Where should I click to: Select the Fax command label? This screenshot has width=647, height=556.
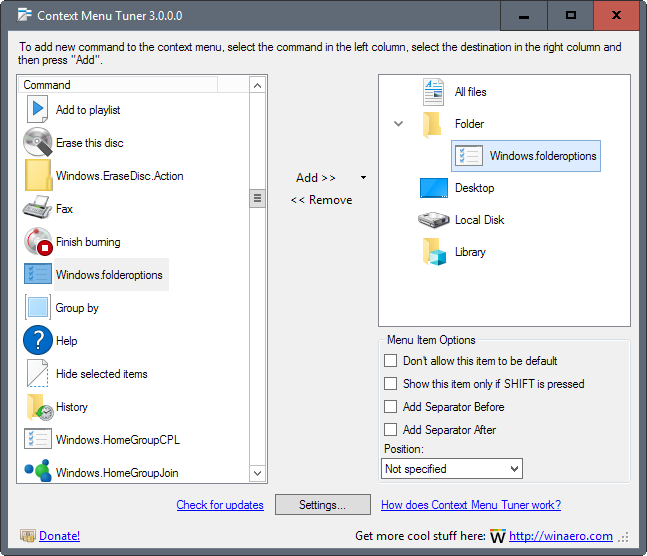coord(64,209)
